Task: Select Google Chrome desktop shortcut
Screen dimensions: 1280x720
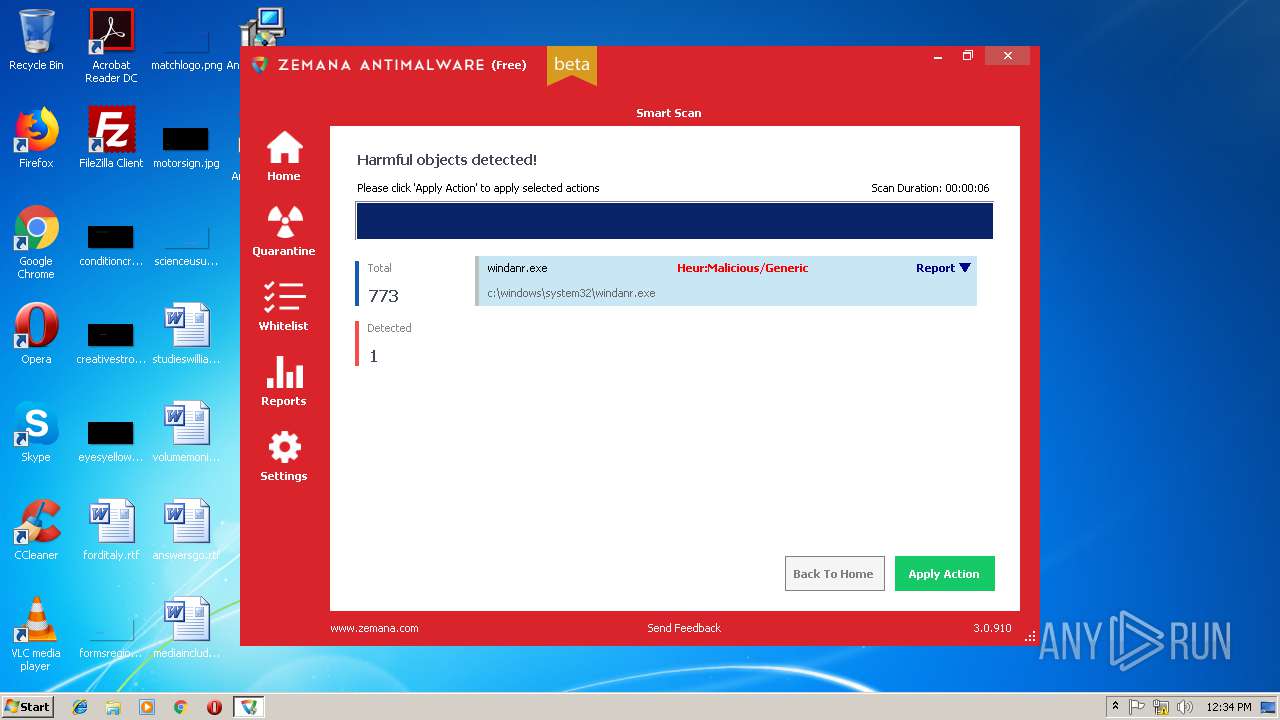Action: tap(36, 242)
